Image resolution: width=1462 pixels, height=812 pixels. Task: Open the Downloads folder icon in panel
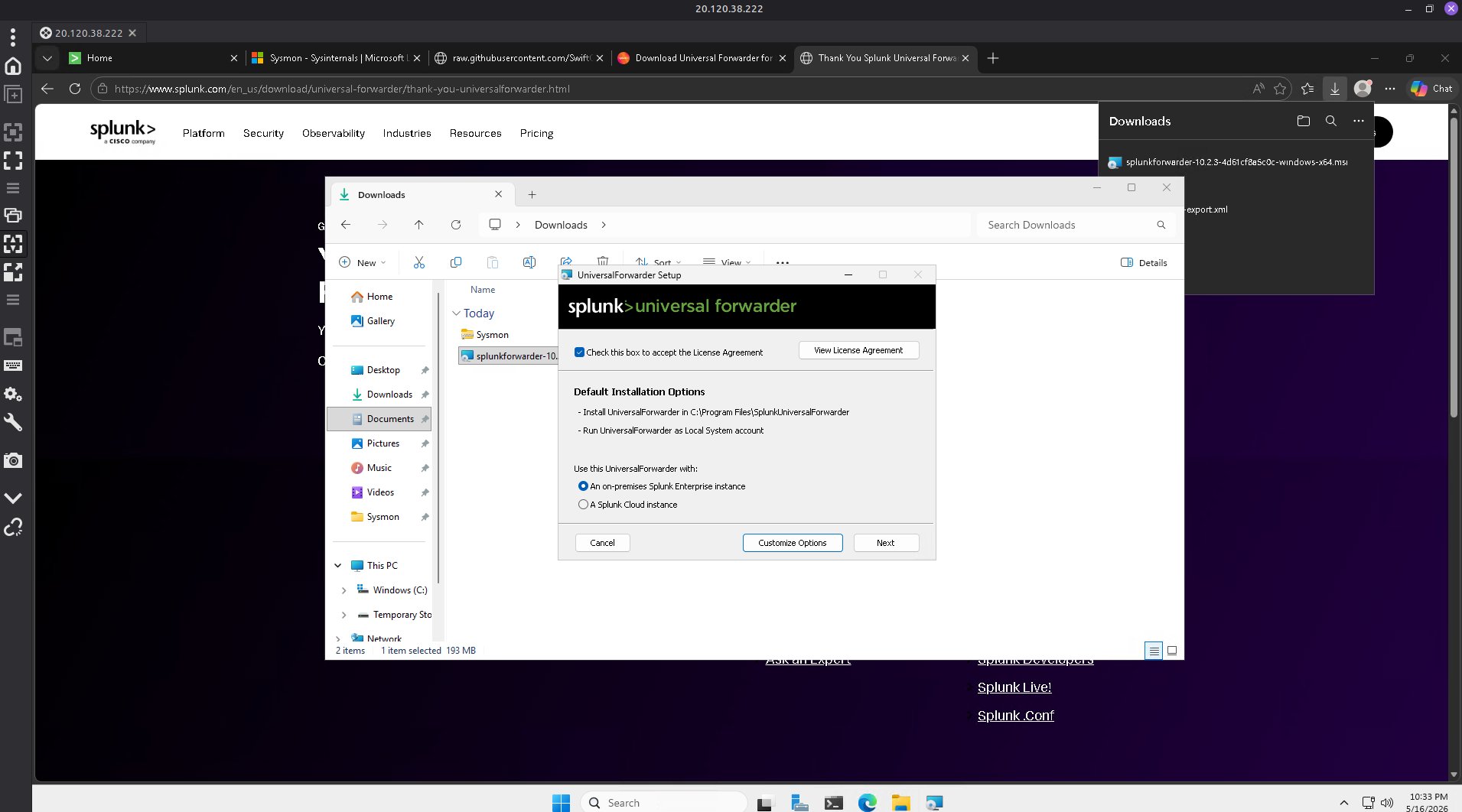pos(1304,121)
